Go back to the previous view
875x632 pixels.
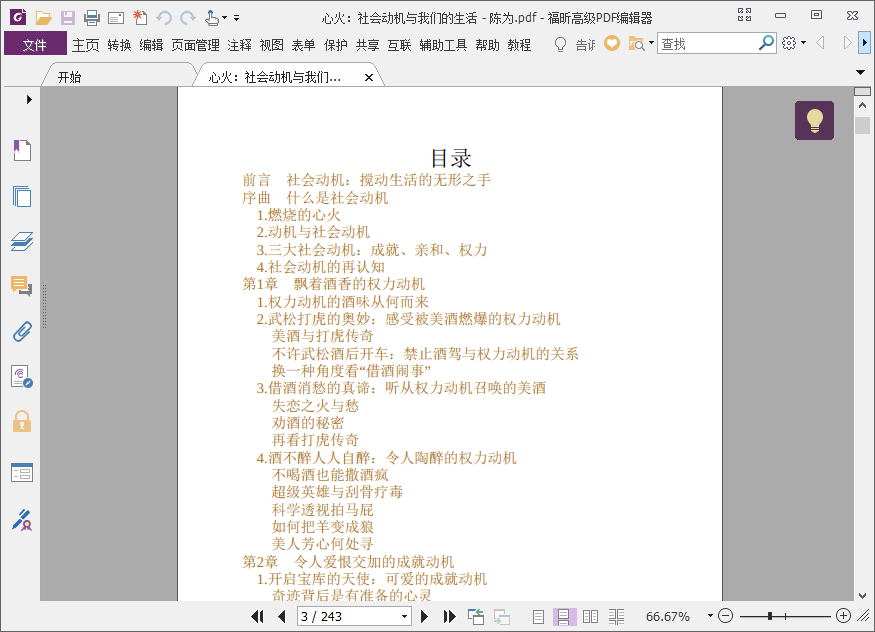[475, 616]
